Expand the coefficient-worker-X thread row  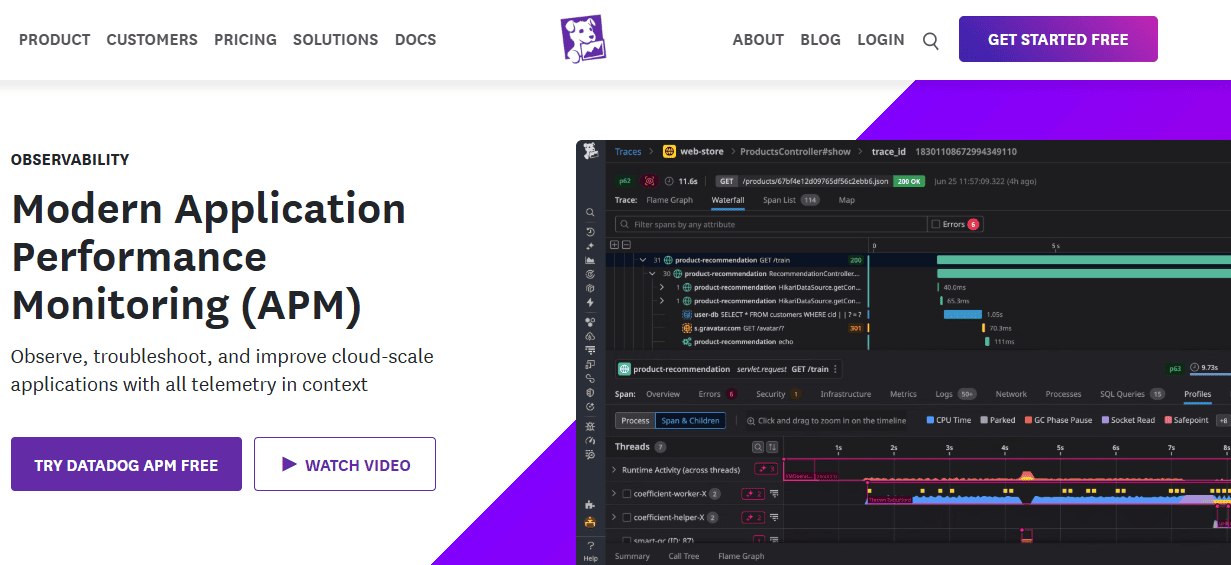point(614,493)
